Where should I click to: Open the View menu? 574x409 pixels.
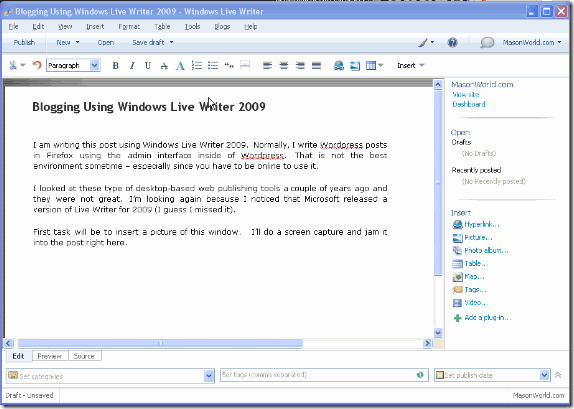(x=65, y=27)
